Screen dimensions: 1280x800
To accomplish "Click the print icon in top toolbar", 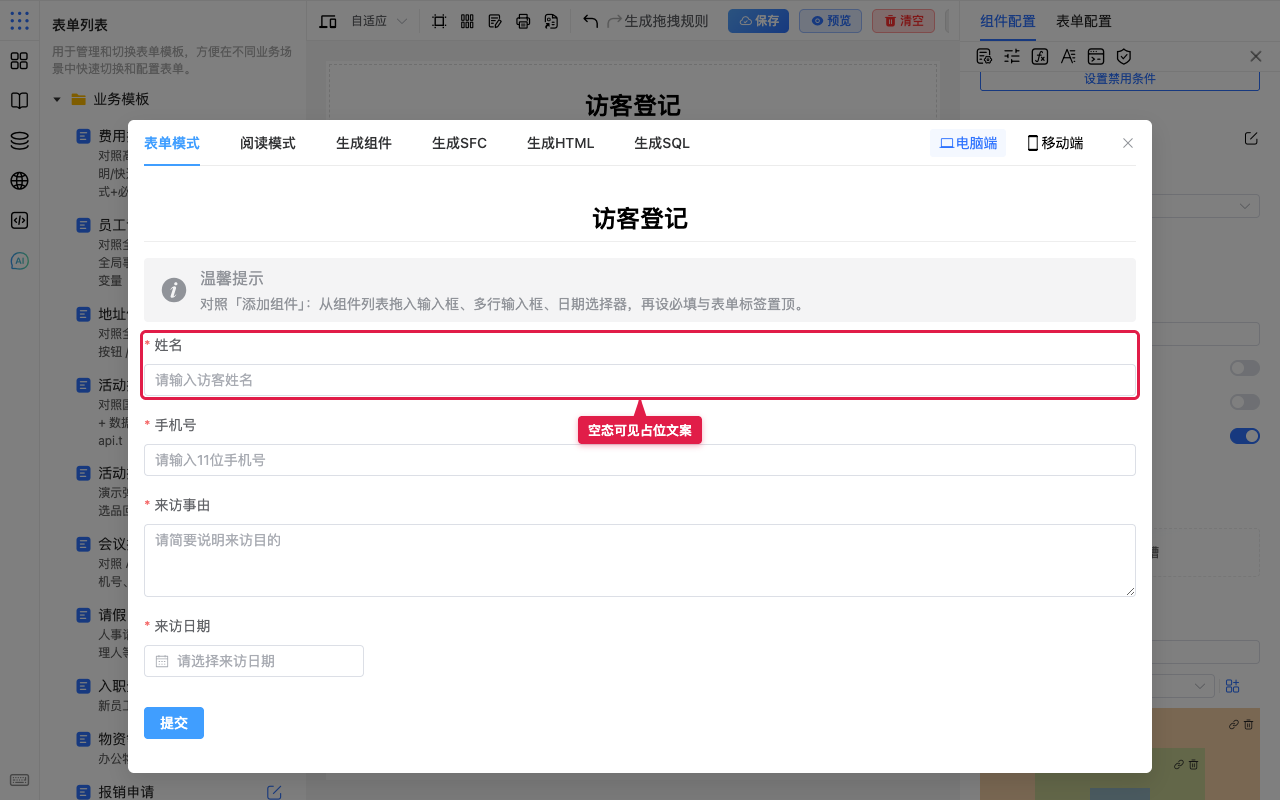I will [523, 21].
